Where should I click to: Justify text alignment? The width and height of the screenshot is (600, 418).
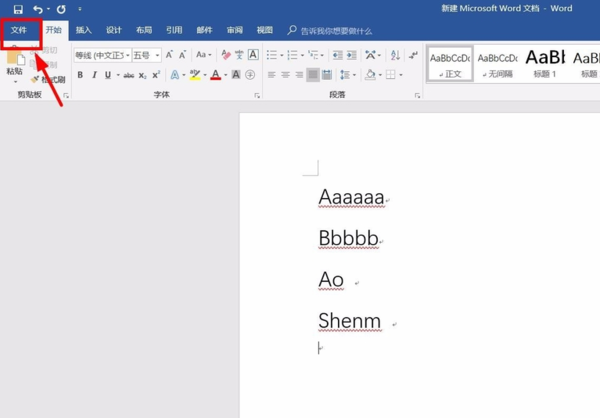click(313, 75)
